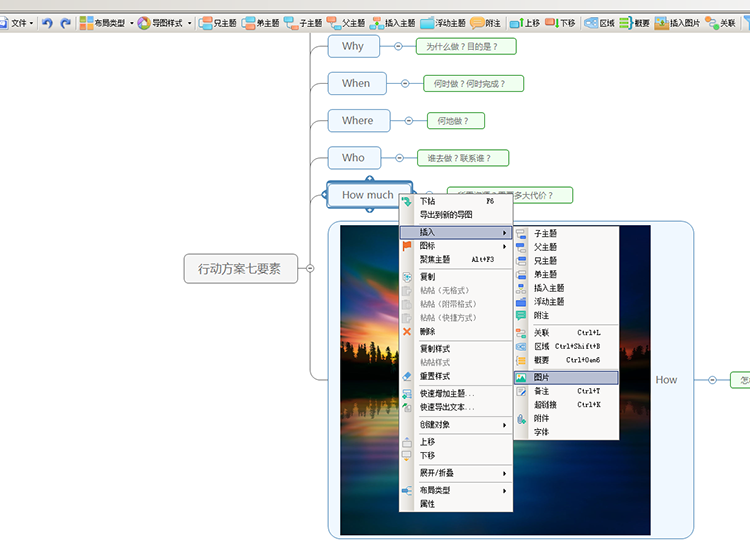
Task: Choose 子主题 in the insert submenu
Action: click(x=566, y=233)
